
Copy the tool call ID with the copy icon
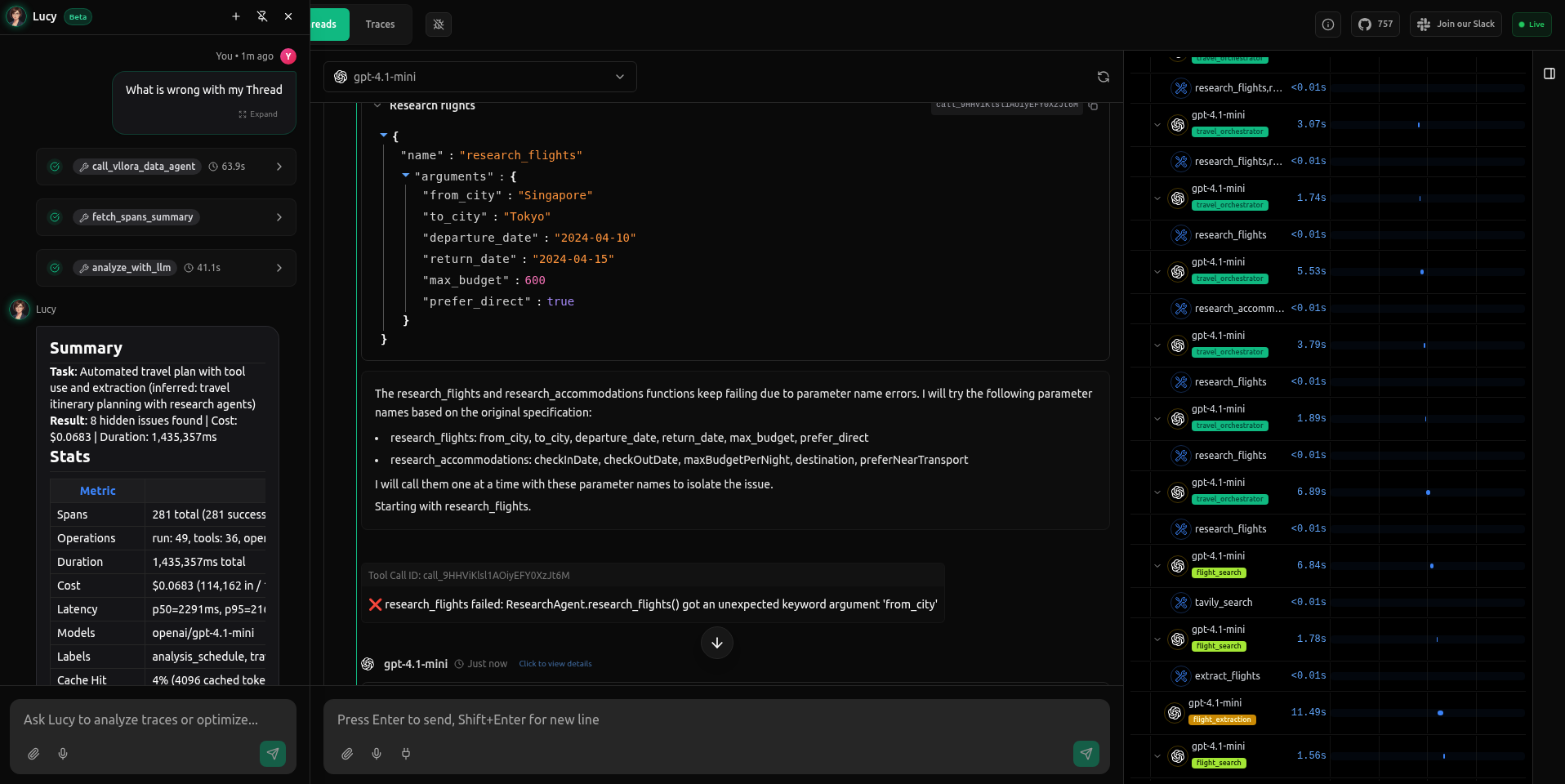pos(1094,105)
